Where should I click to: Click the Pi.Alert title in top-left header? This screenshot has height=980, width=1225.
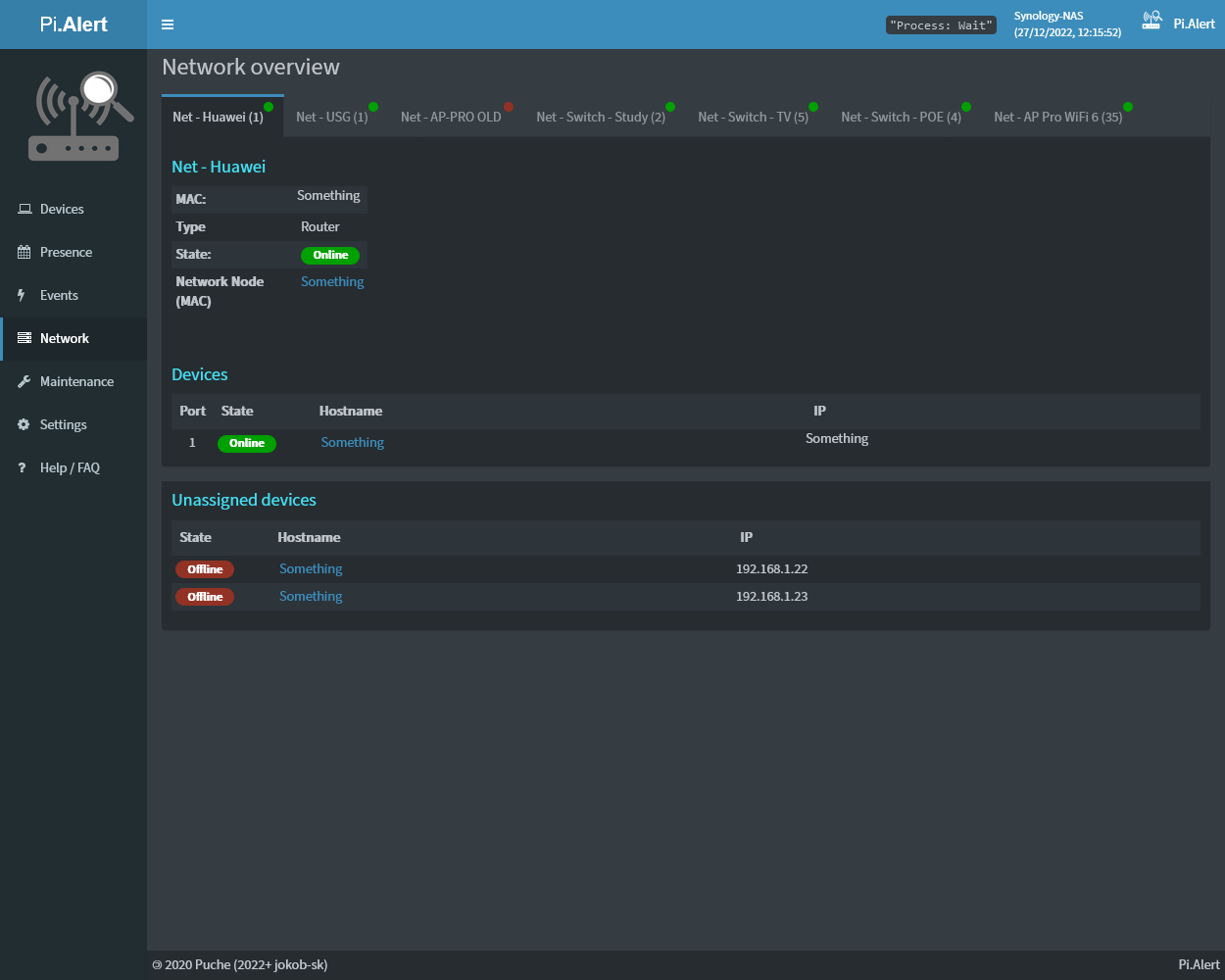tap(73, 24)
